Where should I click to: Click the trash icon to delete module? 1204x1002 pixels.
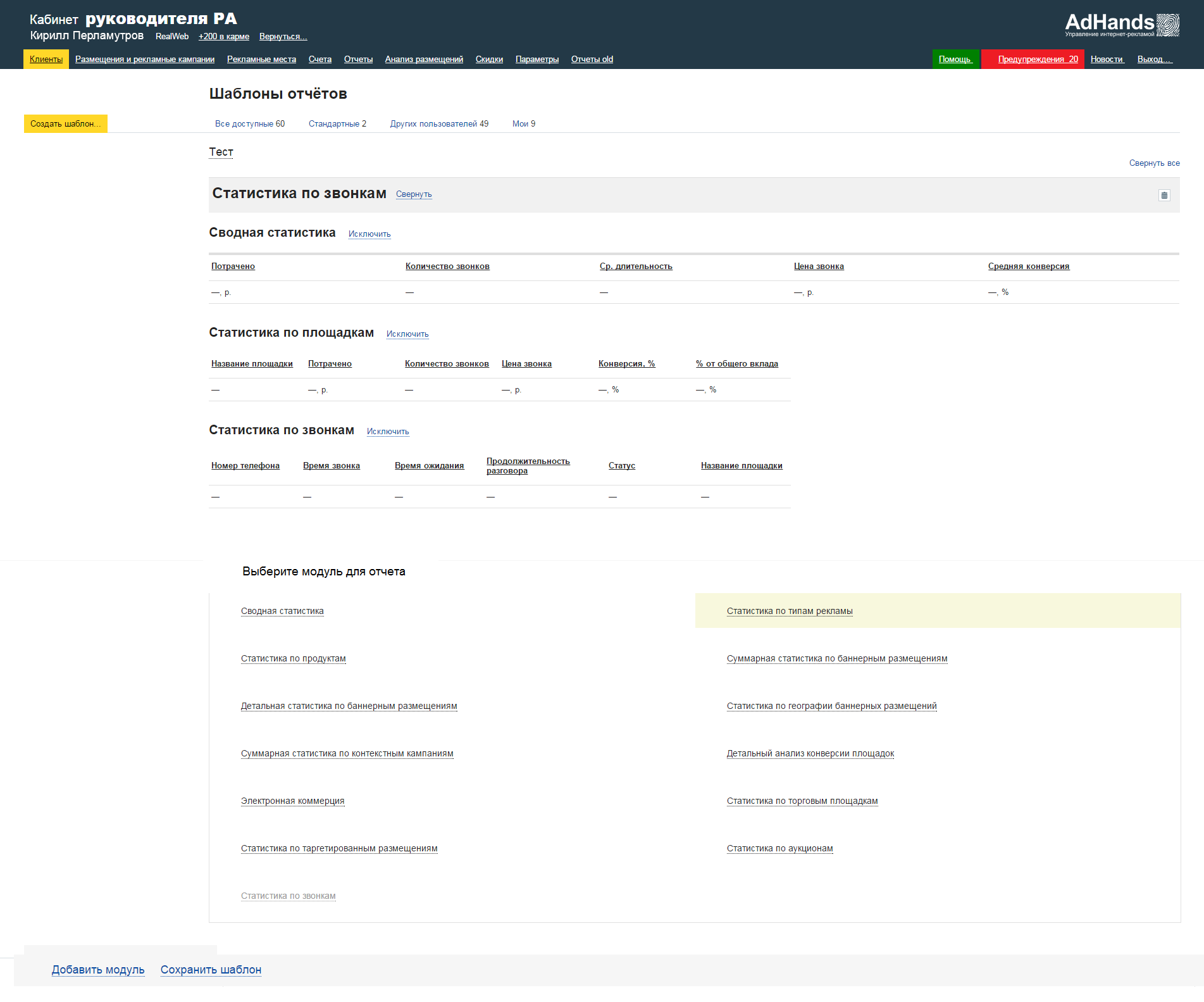pyautogui.click(x=1164, y=196)
